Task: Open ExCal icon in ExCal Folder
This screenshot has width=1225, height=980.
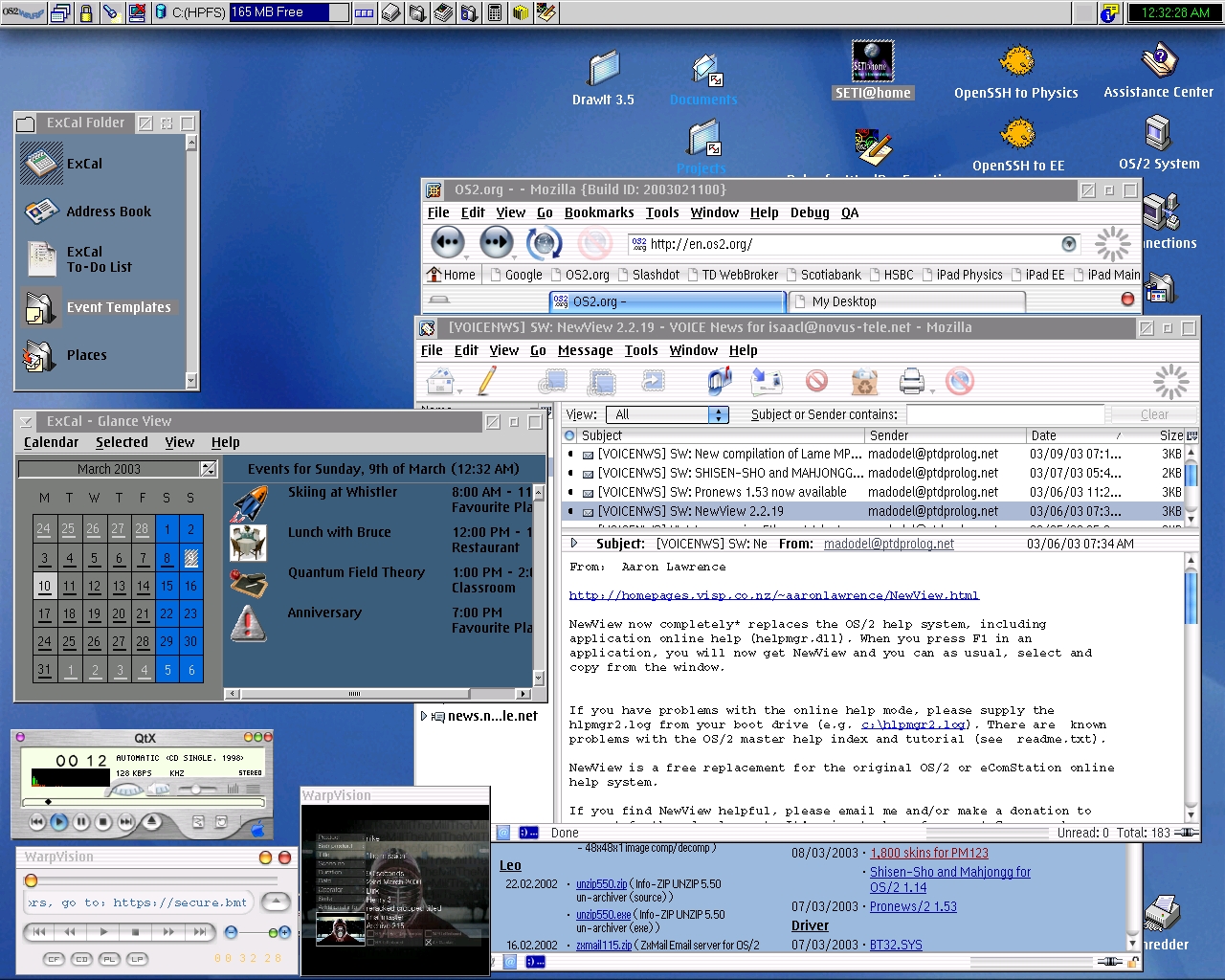Action: coord(41,164)
